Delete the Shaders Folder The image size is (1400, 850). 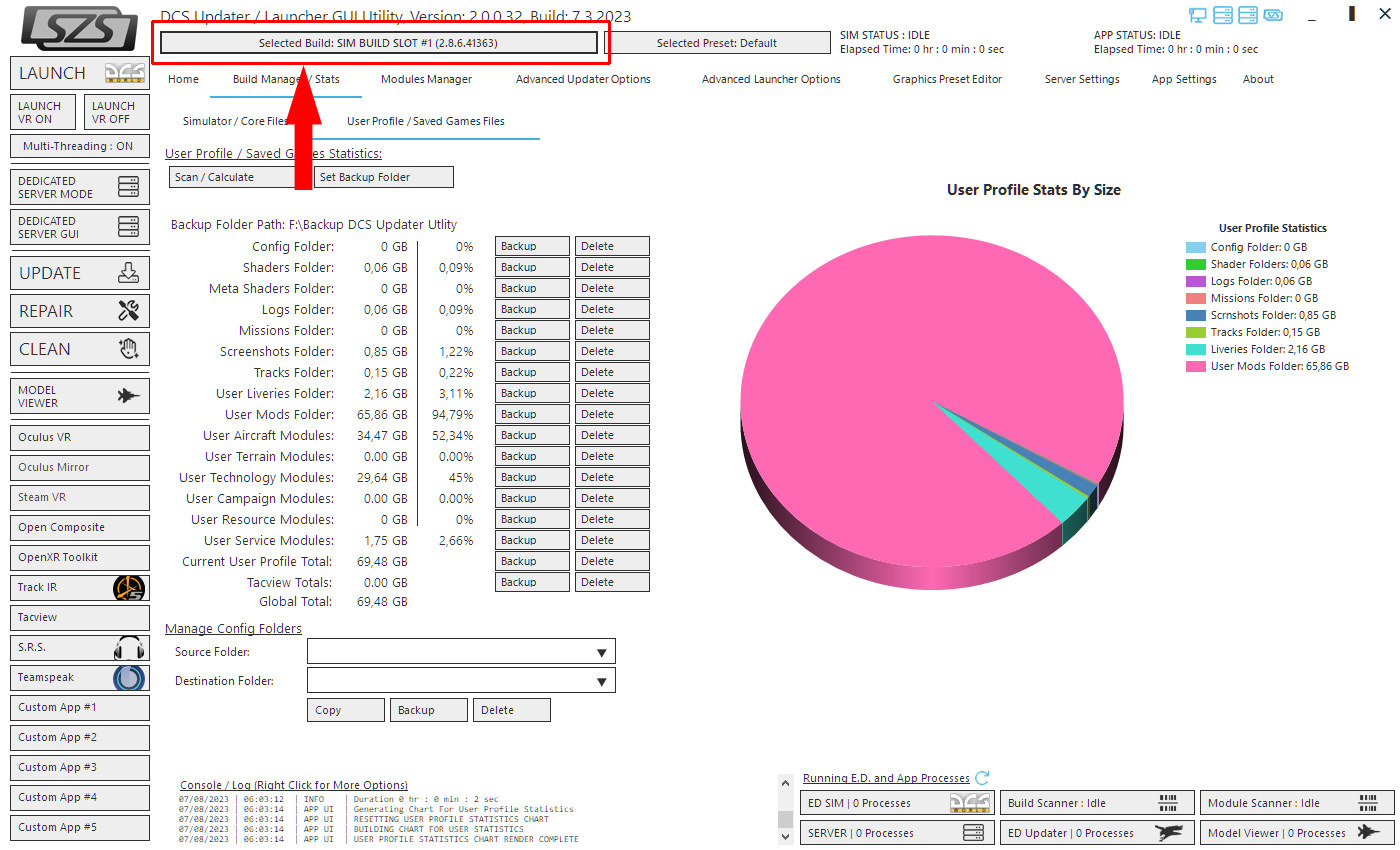tap(612, 267)
